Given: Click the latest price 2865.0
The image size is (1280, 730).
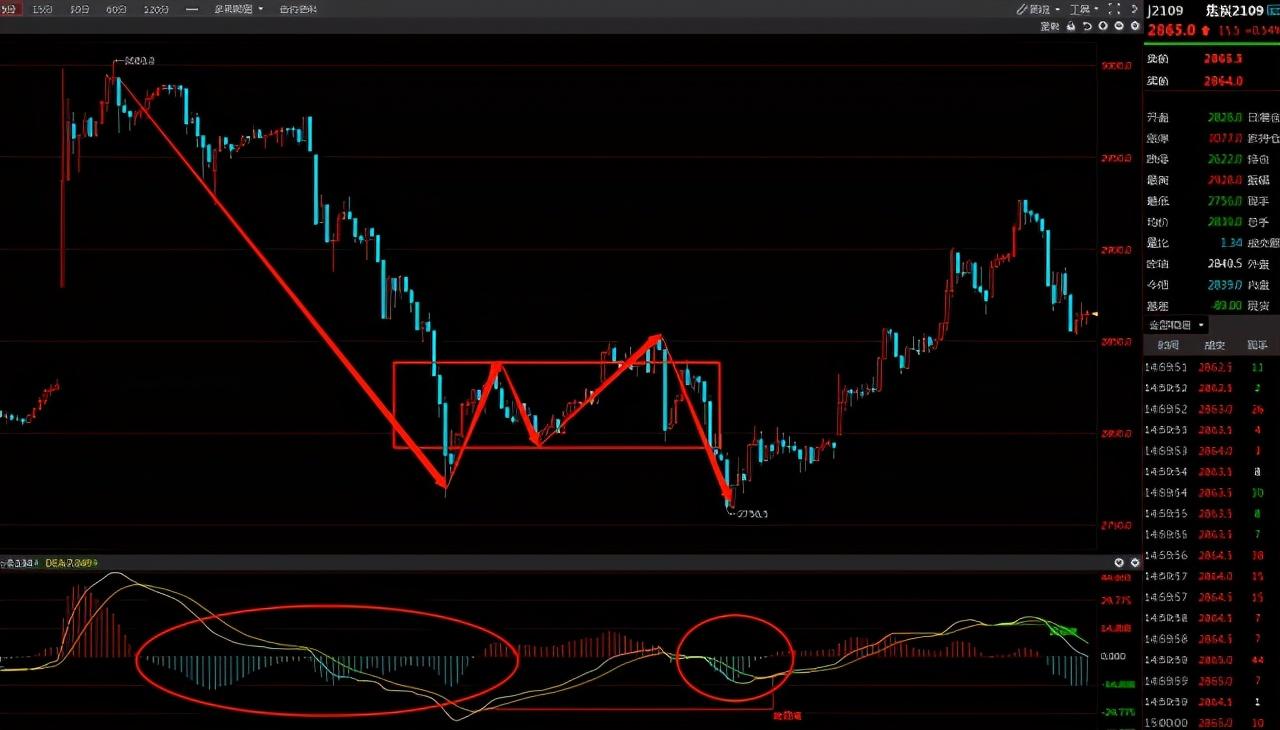Looking at the screenshot, I should click(x=1171, y=30).
